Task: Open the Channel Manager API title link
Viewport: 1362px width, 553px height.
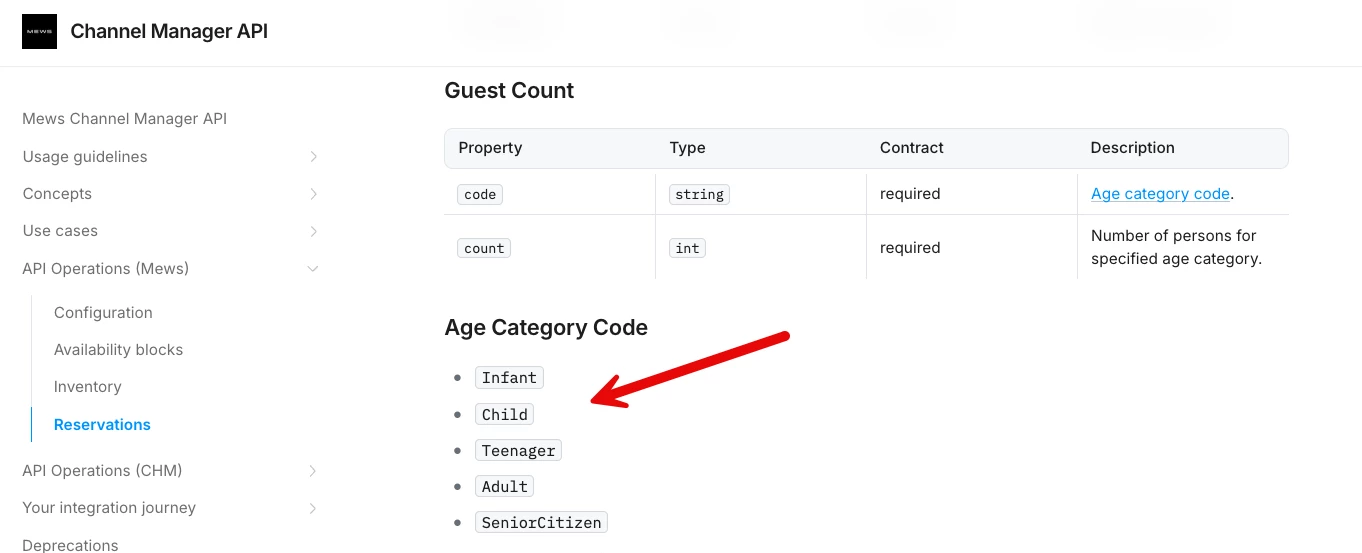Action: [x=169, y=32]
